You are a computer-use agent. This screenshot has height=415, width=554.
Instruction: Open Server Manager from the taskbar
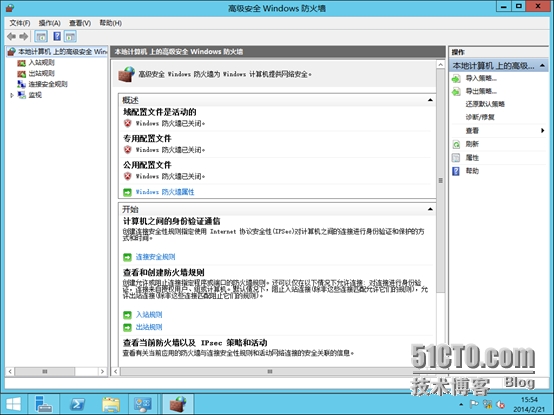pos(44,404)
